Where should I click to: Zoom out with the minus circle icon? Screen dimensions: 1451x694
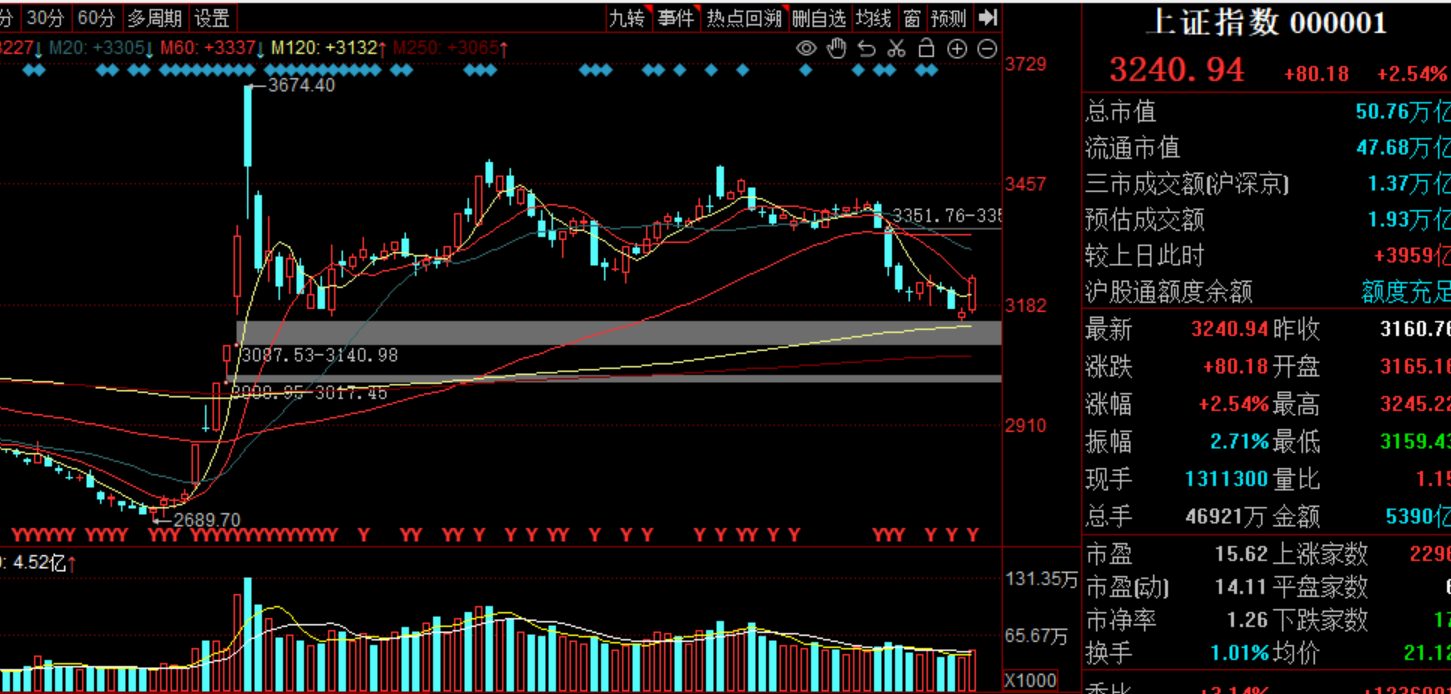pyautogui.click(x=987, y=49)
